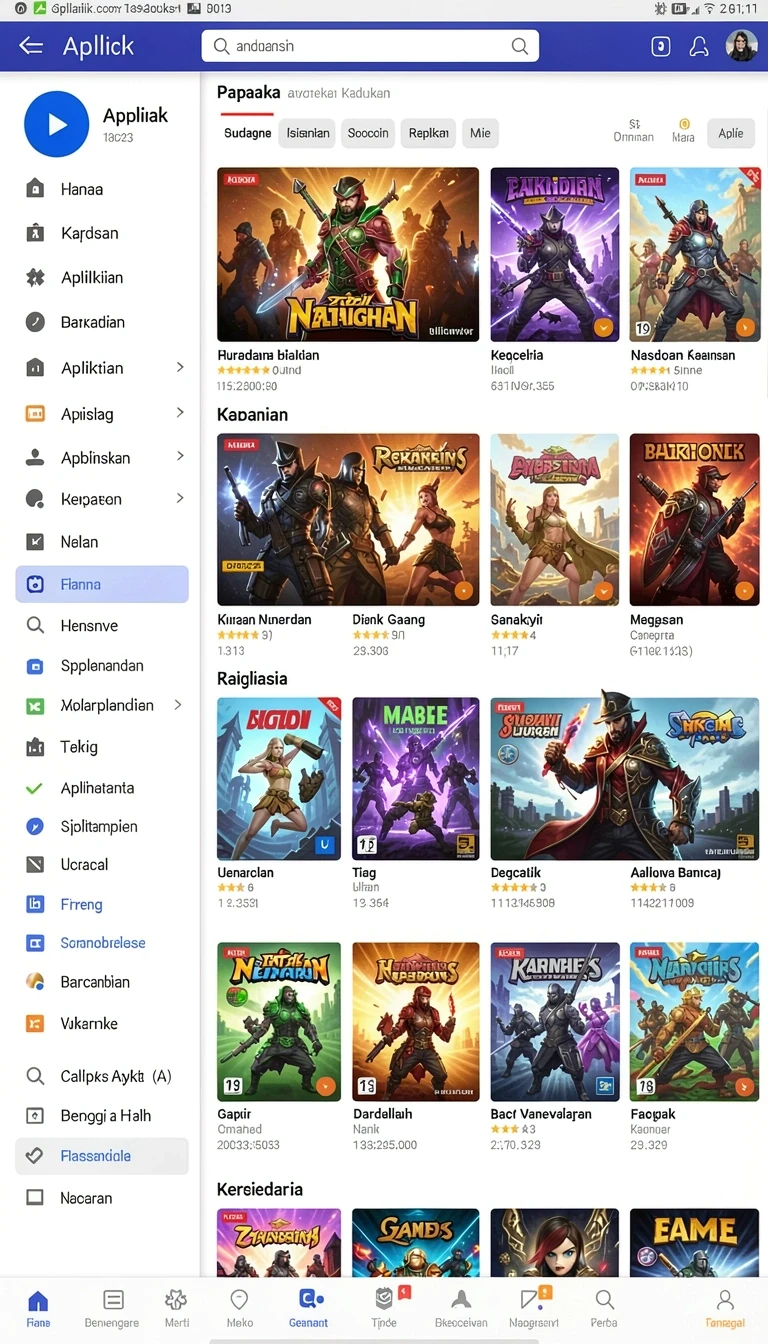Switch to the Replkan tab
Image resolution: width=768 pixels, height=1344 pixels.
pyautogui.click(x=429, y=133)
